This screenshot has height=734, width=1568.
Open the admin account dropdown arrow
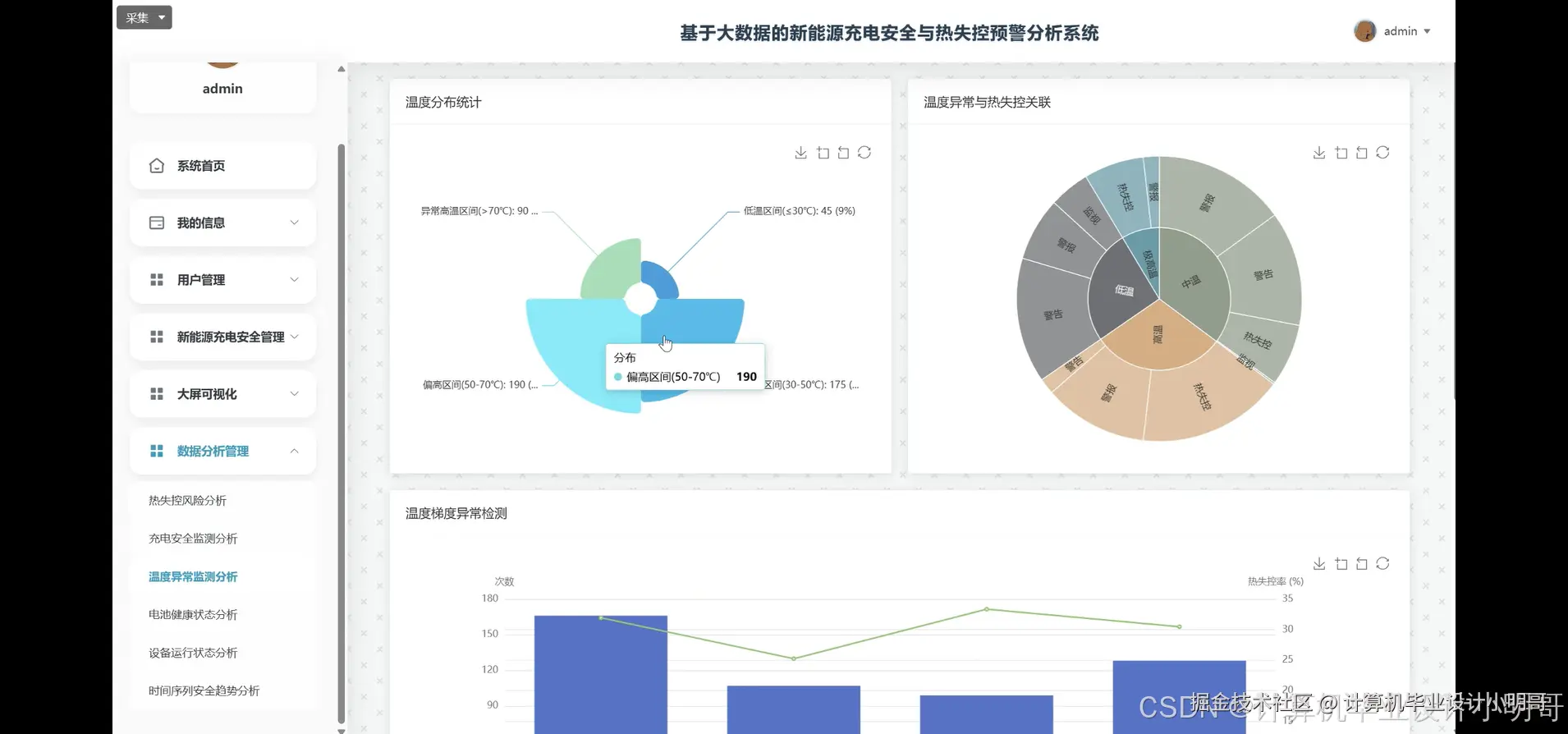1428,31
